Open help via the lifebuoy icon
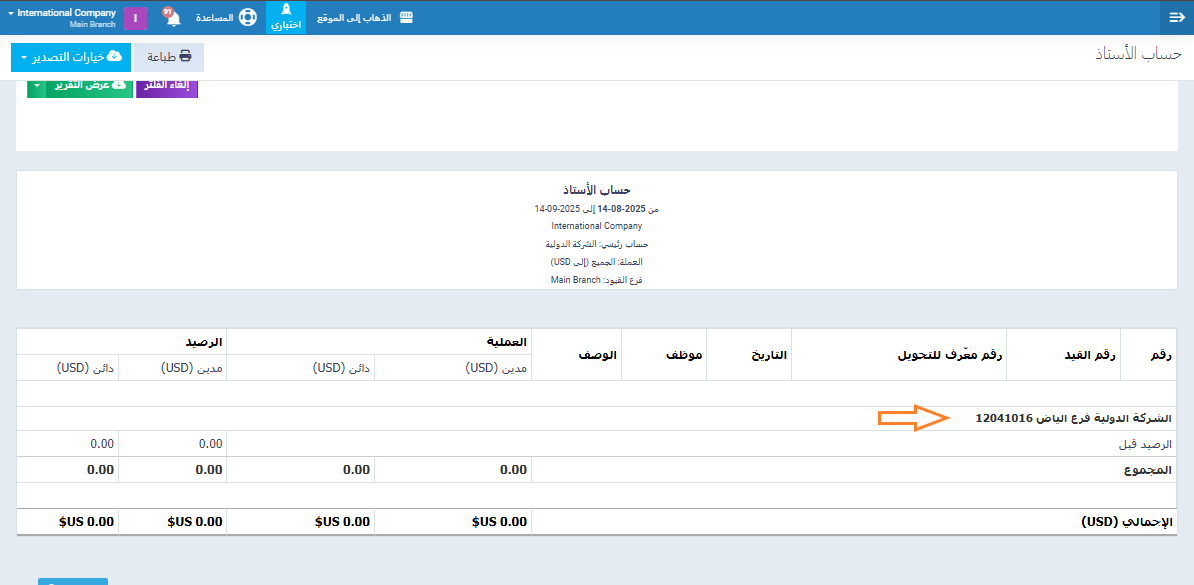 [247, 18]
